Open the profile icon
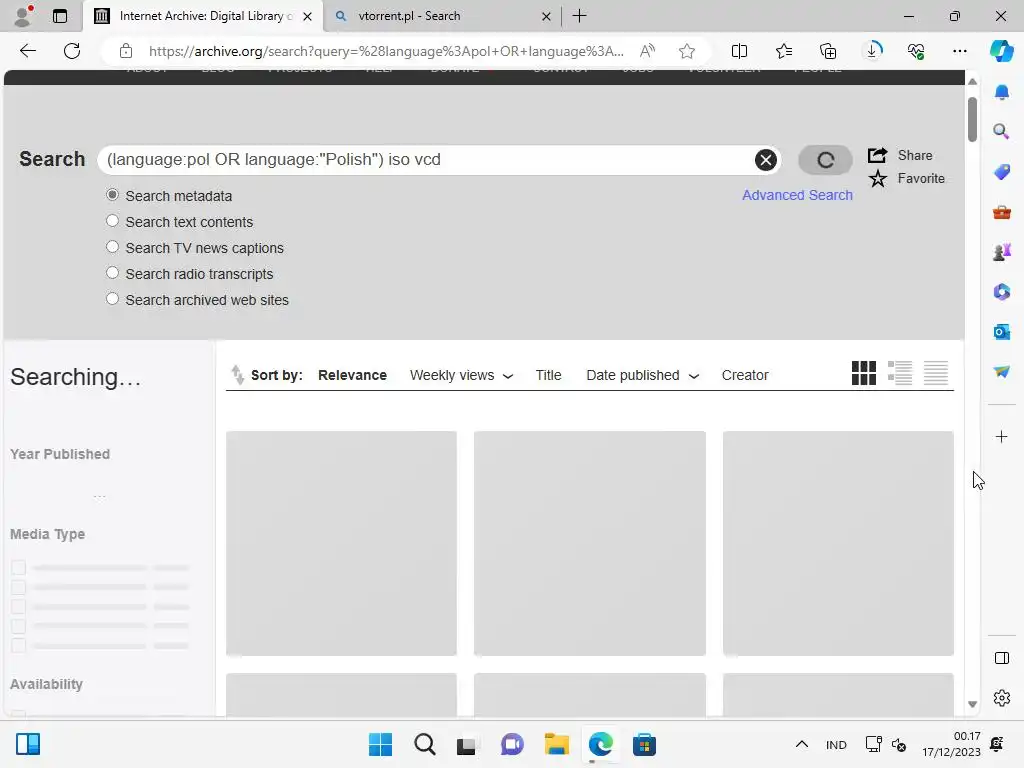This screenshot has height=768, width=1024. click(x=24, y=16)
